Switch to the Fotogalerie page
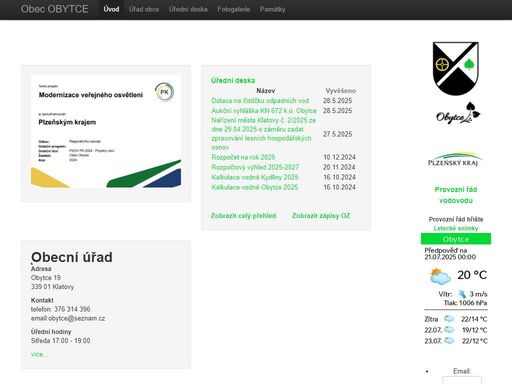Viewport: 512px width, 384px height. (234, 9)
